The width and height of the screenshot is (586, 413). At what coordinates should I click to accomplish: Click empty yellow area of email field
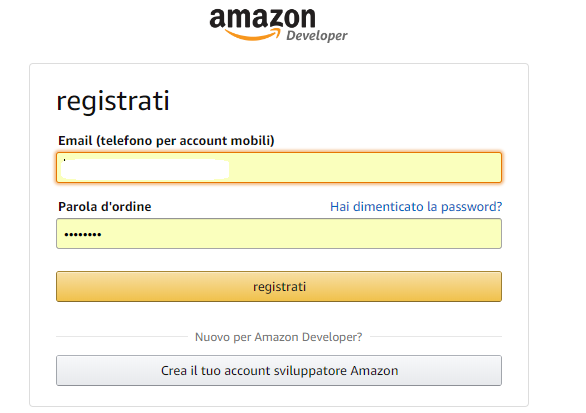[364, 167]
